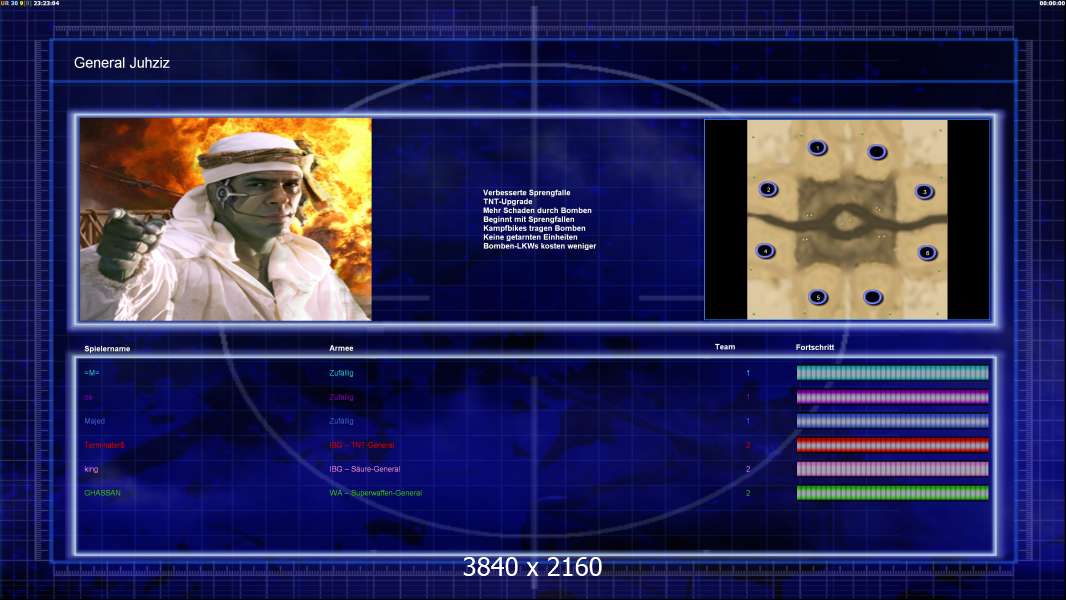1066x600 pixels.
Task: Select player name king in list
Action: point(91,469)
